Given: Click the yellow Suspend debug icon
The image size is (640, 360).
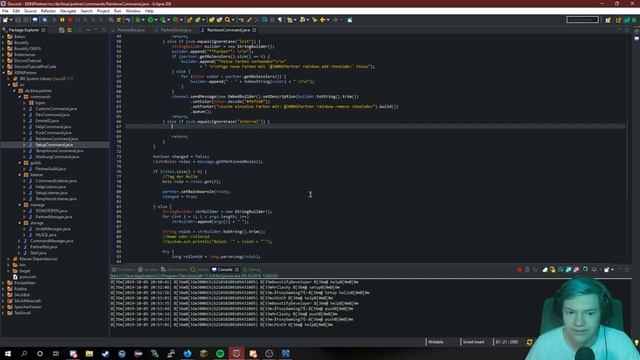Looking at the screenshot, I should [62, 20].
